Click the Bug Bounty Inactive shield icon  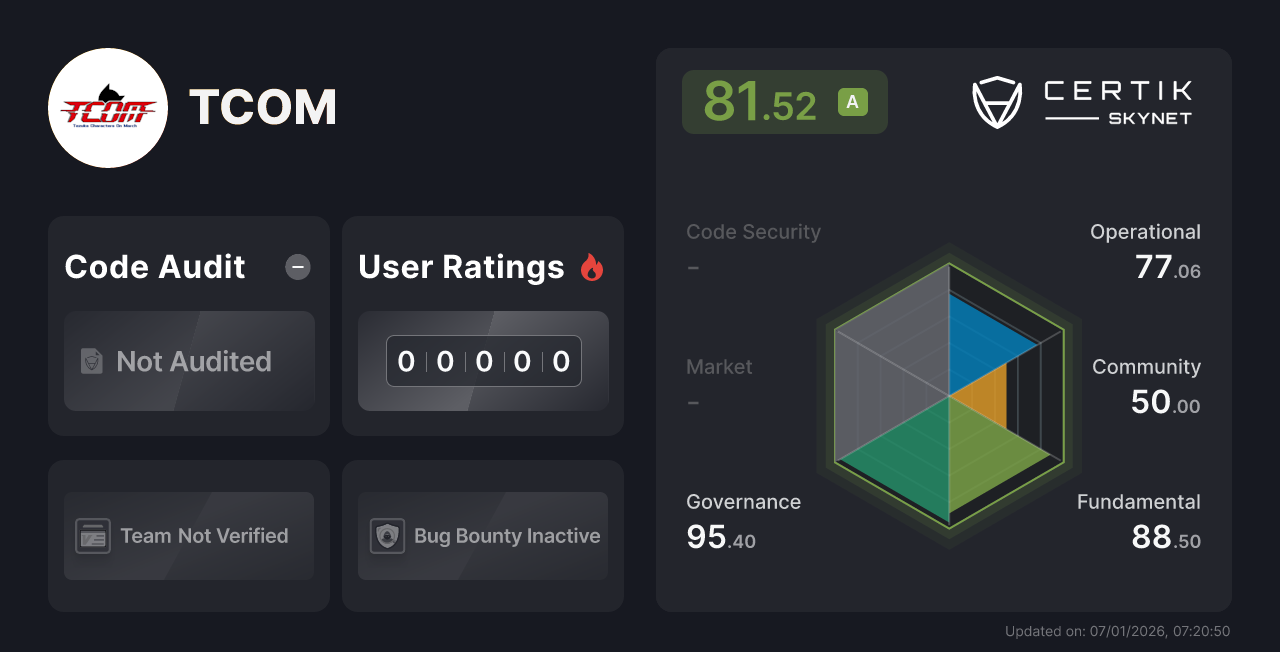coord(386,536)
